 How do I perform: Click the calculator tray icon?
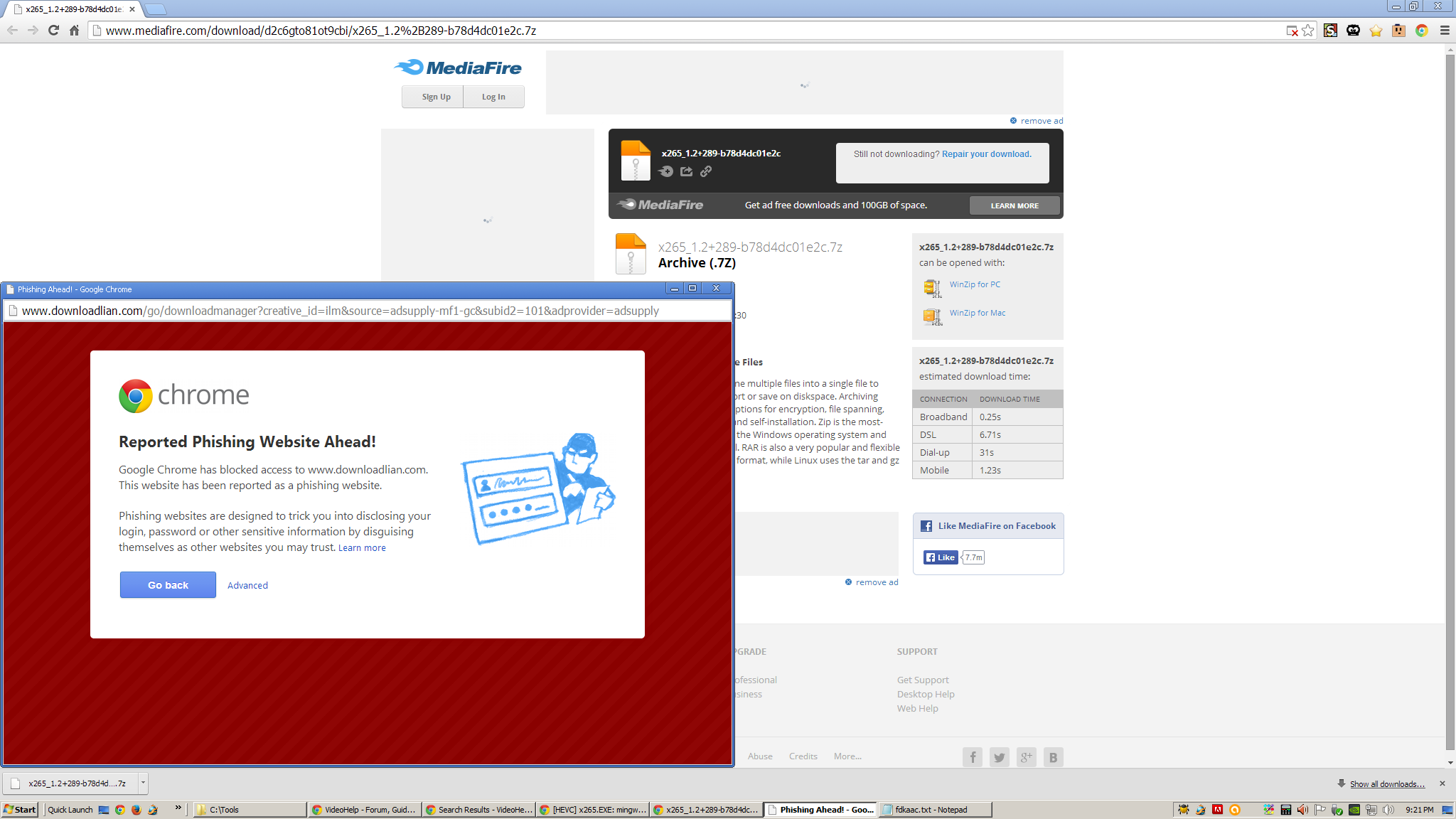coord(1285,810)
